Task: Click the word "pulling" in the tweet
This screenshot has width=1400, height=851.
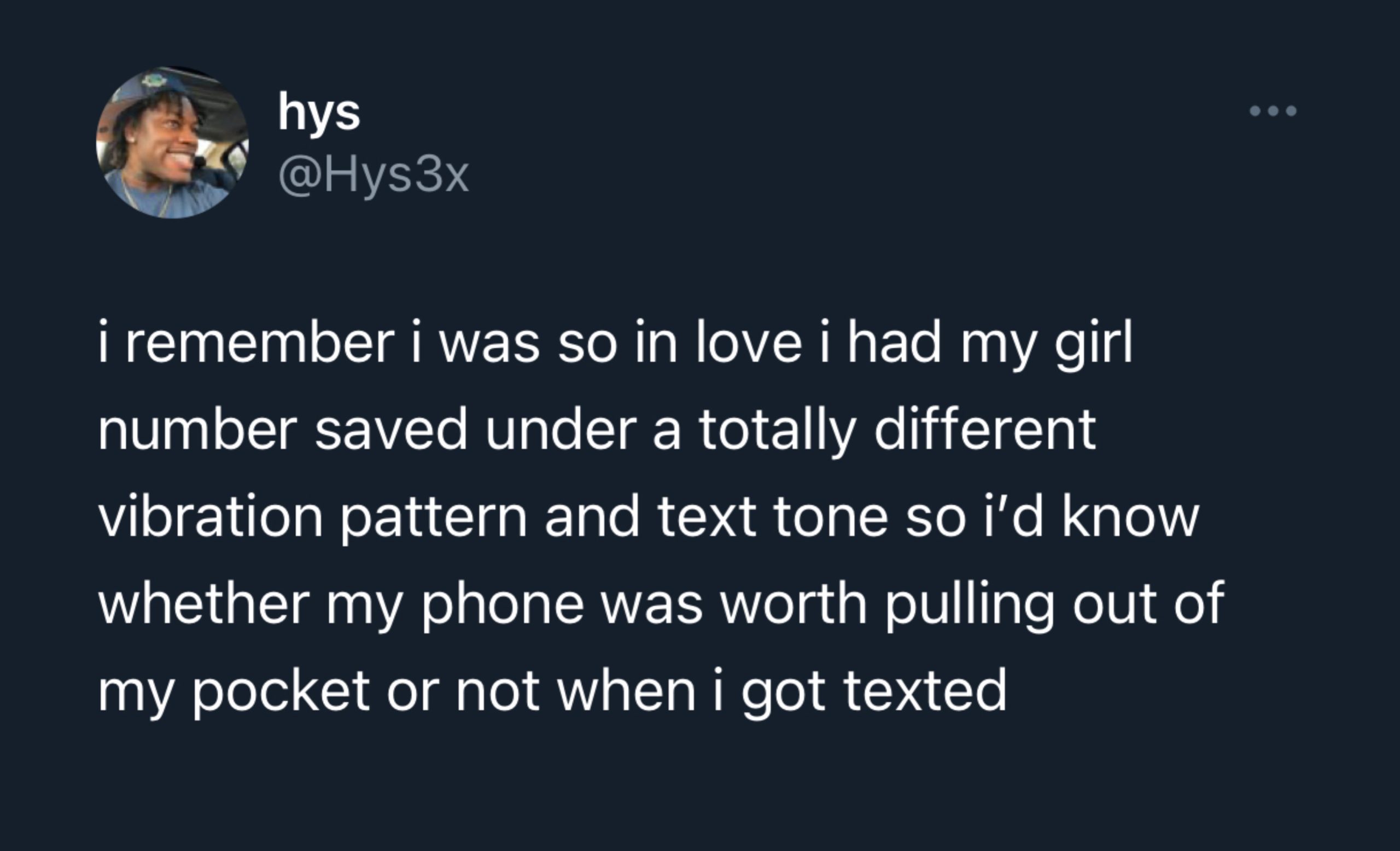Action: coord(970,605)
